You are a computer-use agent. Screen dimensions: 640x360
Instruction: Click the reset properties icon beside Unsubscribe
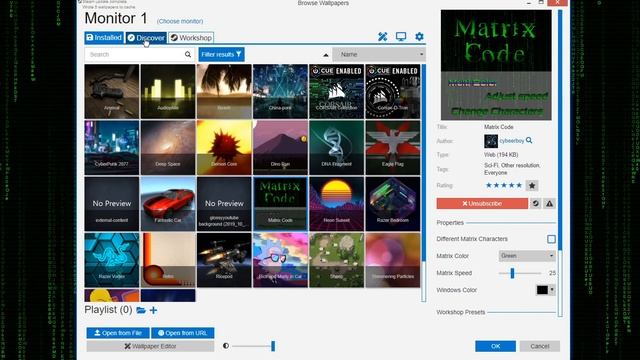click(536, 203)
